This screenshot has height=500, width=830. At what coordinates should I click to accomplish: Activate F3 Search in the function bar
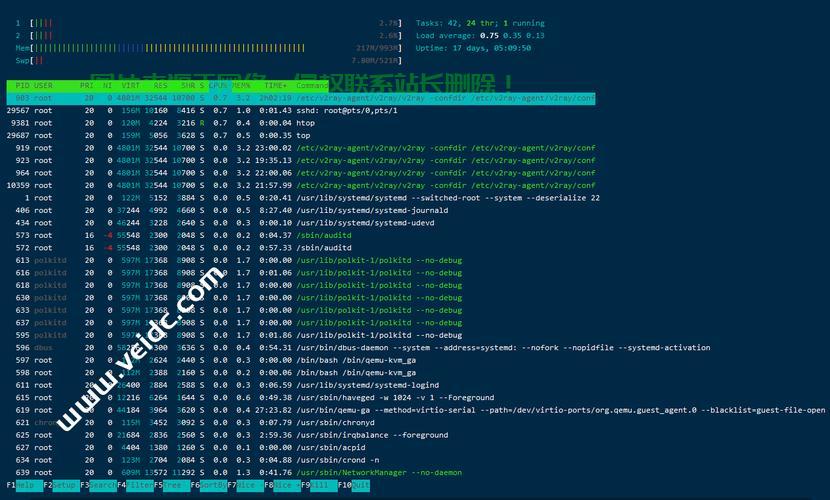click(x=98, y=485)
